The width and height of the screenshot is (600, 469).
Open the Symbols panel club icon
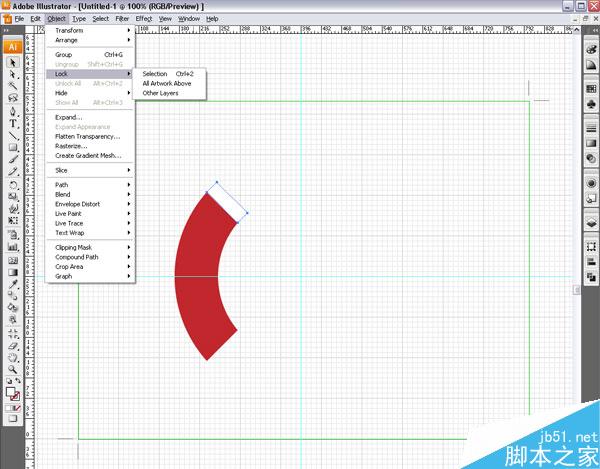click(x=591, y=104)
